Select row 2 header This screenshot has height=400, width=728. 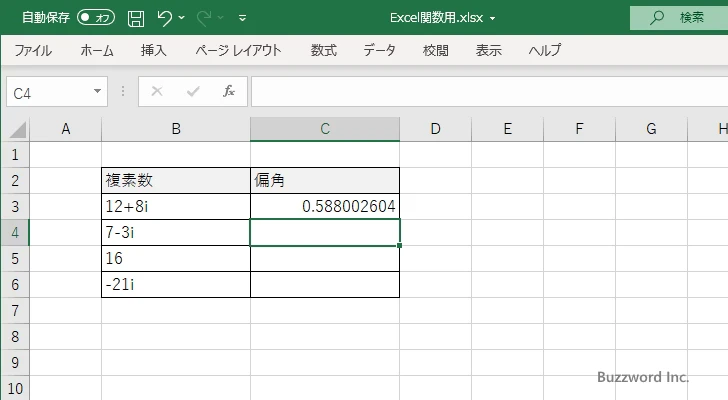coord(15,181)
